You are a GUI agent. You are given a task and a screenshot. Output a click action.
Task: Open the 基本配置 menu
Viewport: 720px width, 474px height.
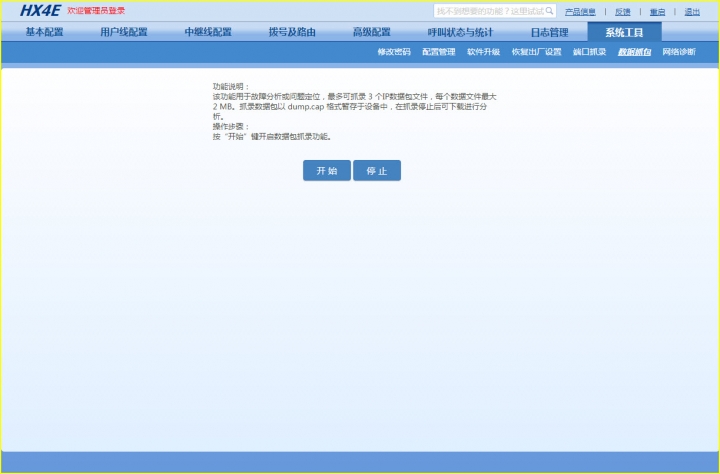[44, 32]
